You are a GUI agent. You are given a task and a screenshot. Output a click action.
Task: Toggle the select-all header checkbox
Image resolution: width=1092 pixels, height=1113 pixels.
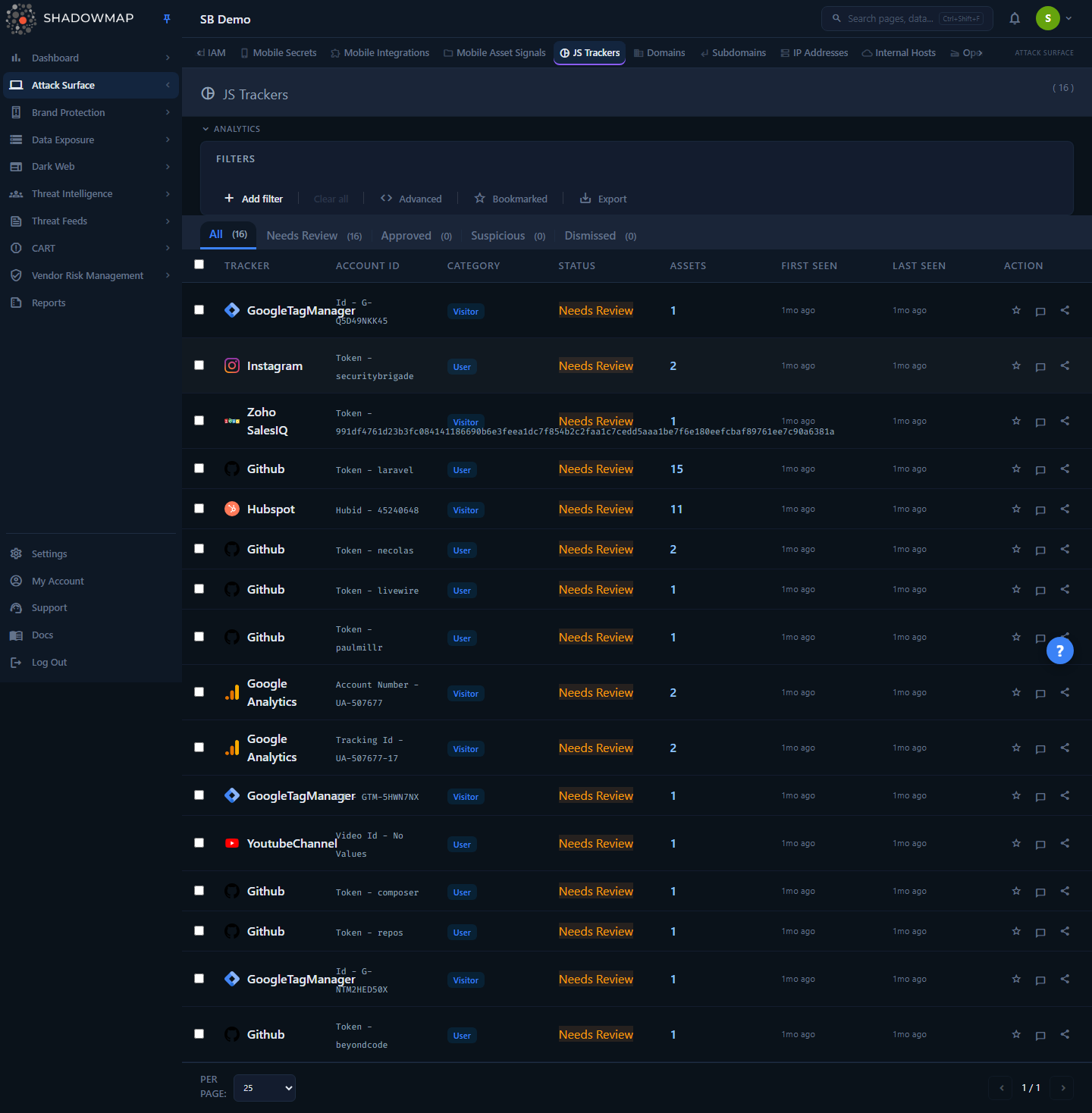pyautogui.click(x=199, y=265)
